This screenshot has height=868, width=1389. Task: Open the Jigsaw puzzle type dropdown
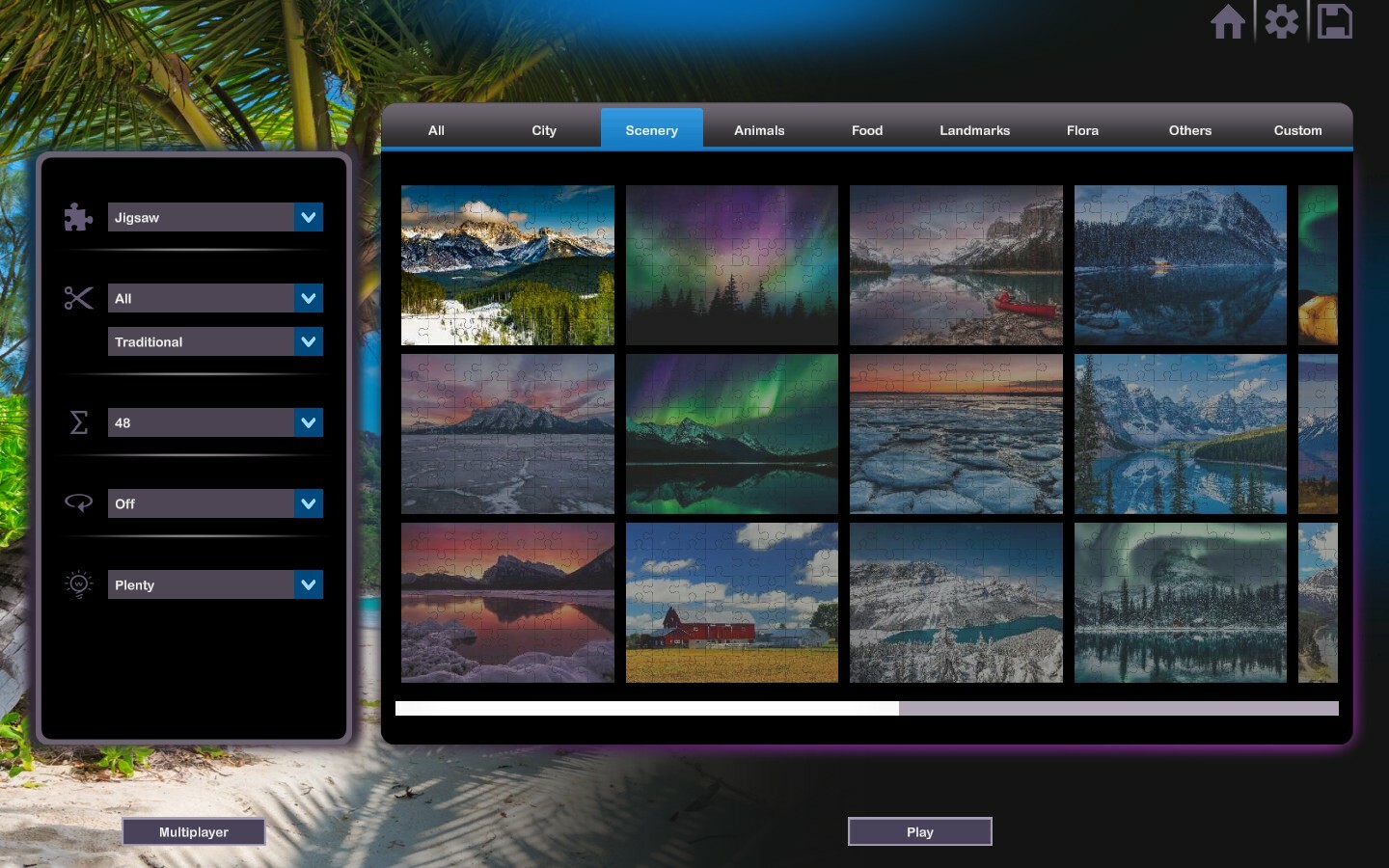click(215, 217)
